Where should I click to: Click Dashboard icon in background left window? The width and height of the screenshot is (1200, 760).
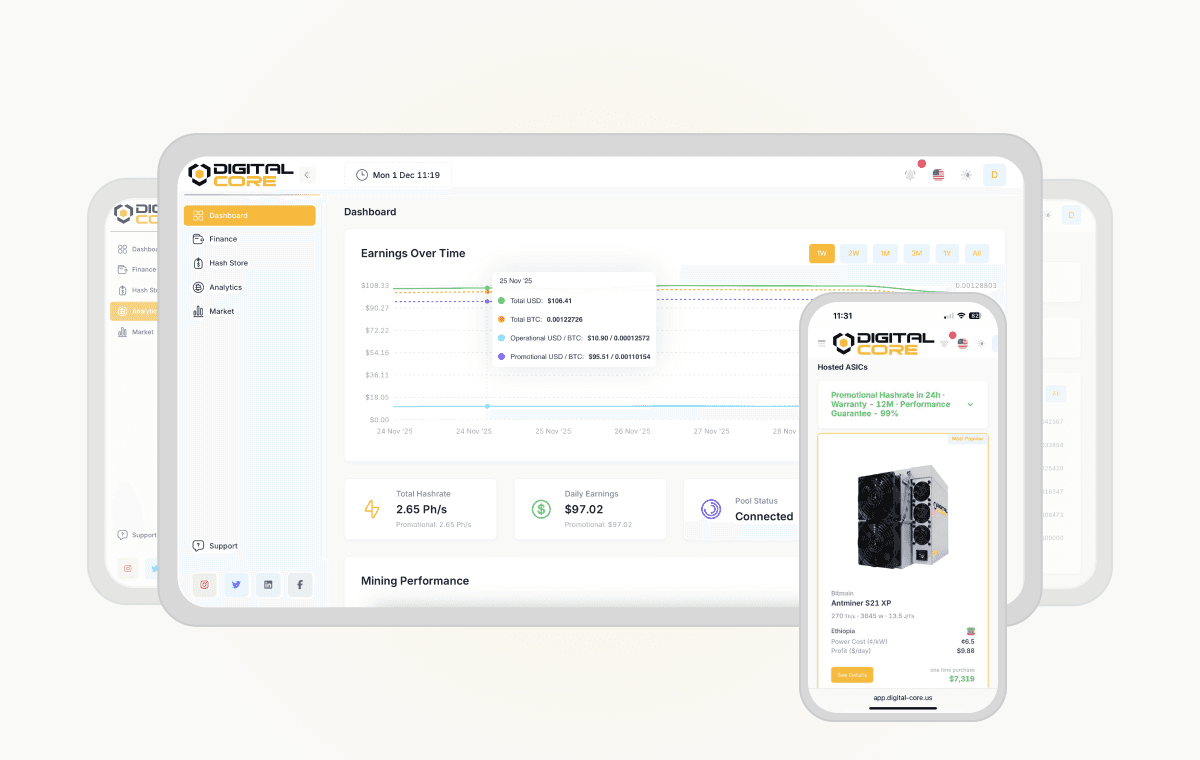click(122, 249)
